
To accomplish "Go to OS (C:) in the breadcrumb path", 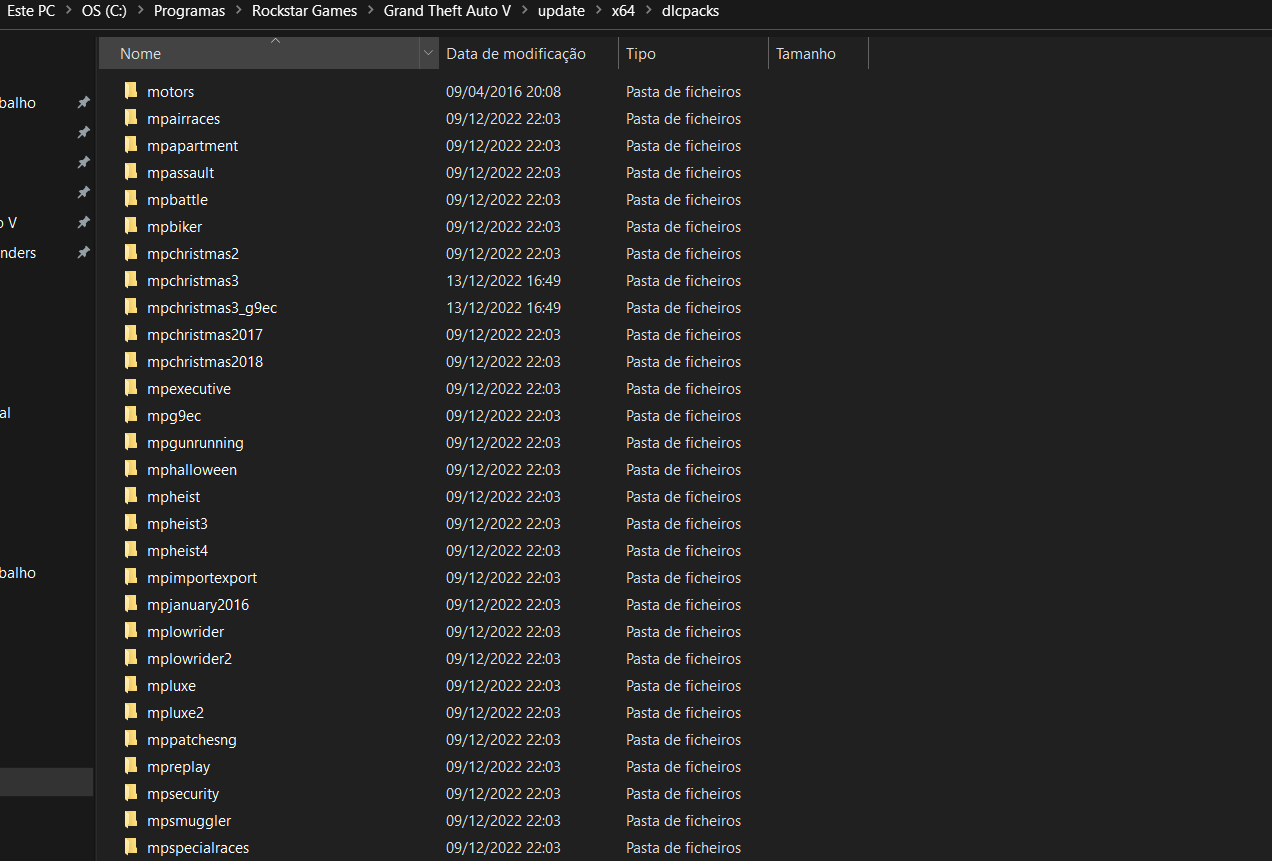I will coord(104,11).
